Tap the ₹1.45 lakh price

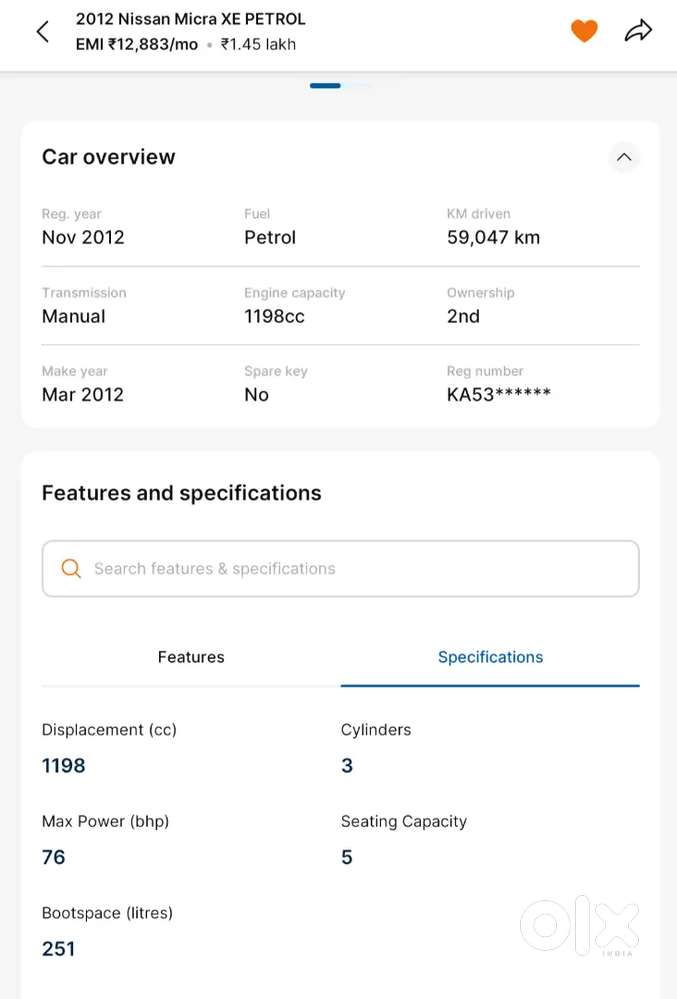[258, 45]
